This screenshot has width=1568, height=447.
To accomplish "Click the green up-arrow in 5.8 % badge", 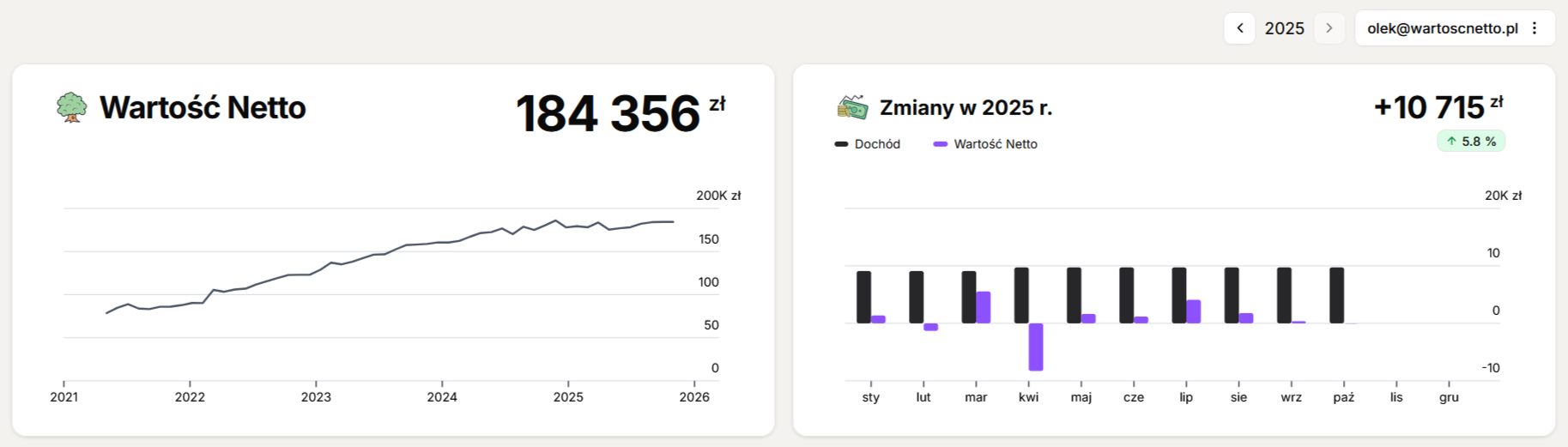I will pos(1451,142).
